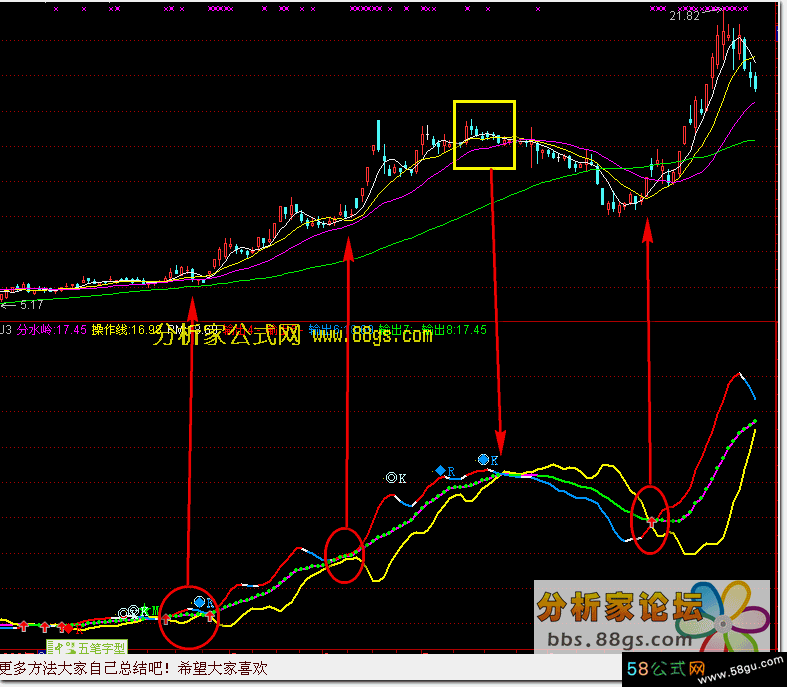Click the 操作线 indicator value label

(126, 330)
